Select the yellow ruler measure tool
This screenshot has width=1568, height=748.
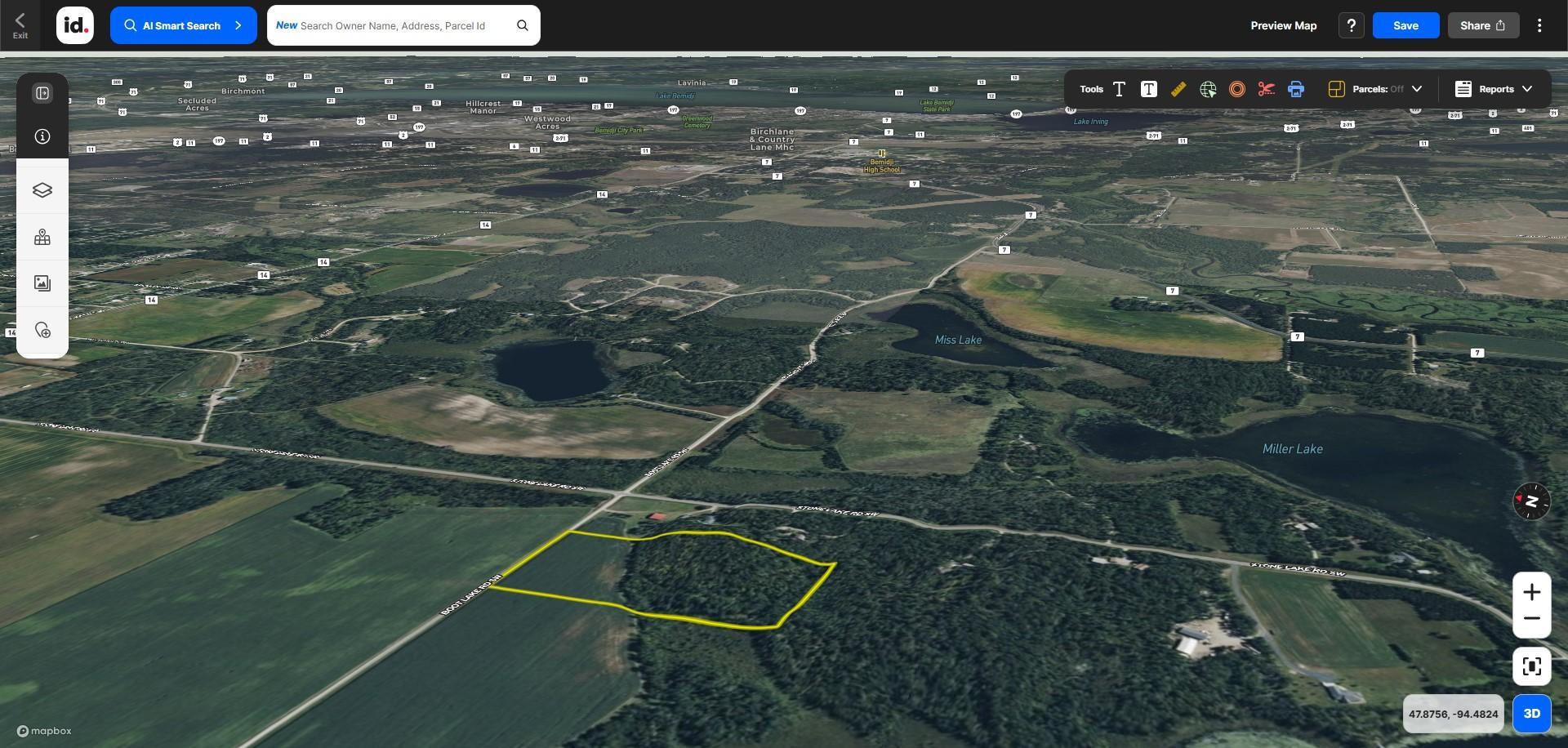(1178, 89)
